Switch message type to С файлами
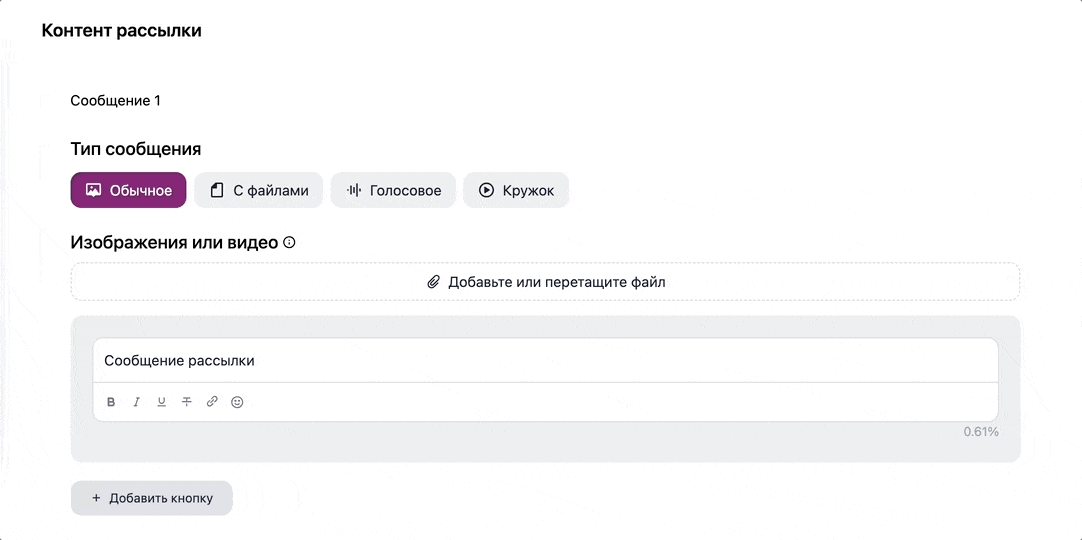This screenshot has width=1082, height=540. coord(258,190)
